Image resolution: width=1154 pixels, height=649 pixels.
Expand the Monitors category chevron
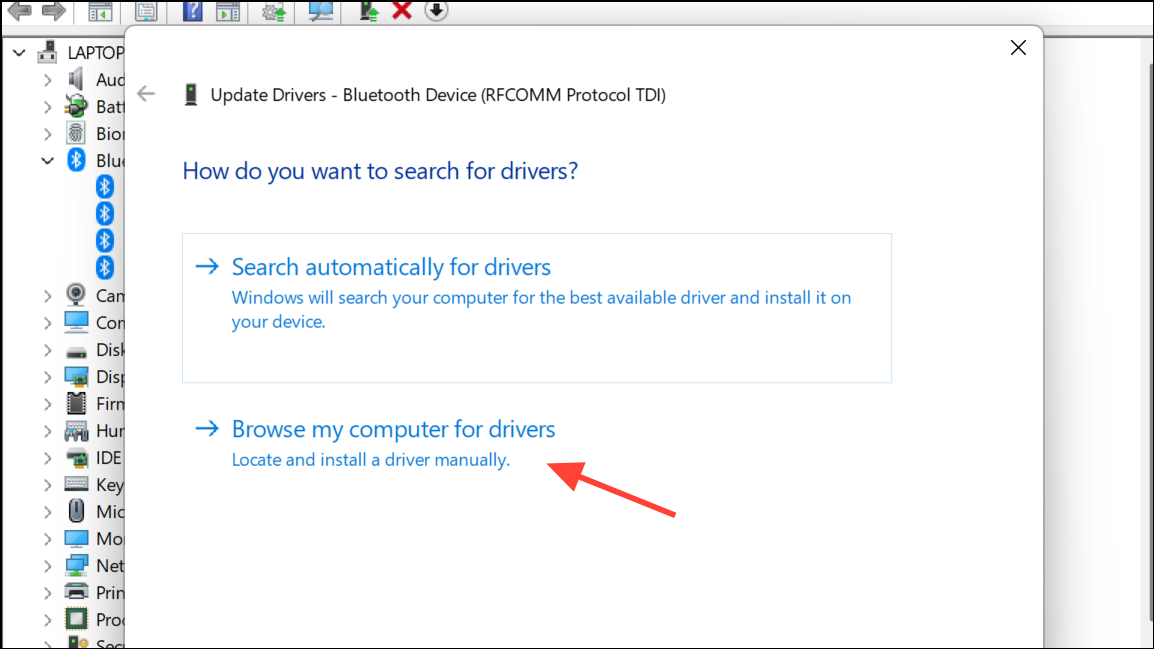click(47, 539)
